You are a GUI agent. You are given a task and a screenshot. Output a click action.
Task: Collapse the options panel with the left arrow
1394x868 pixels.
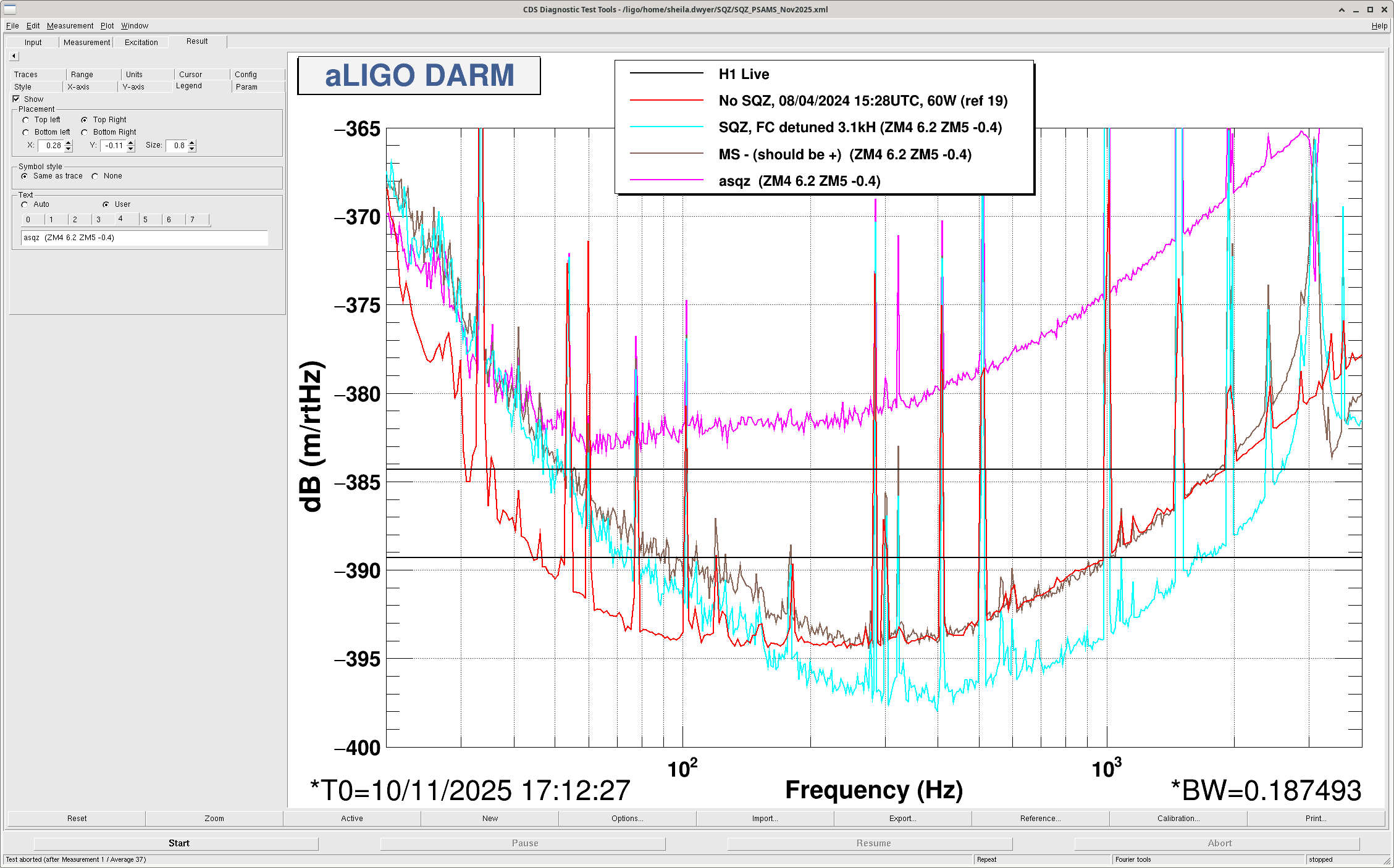point(14,56)
